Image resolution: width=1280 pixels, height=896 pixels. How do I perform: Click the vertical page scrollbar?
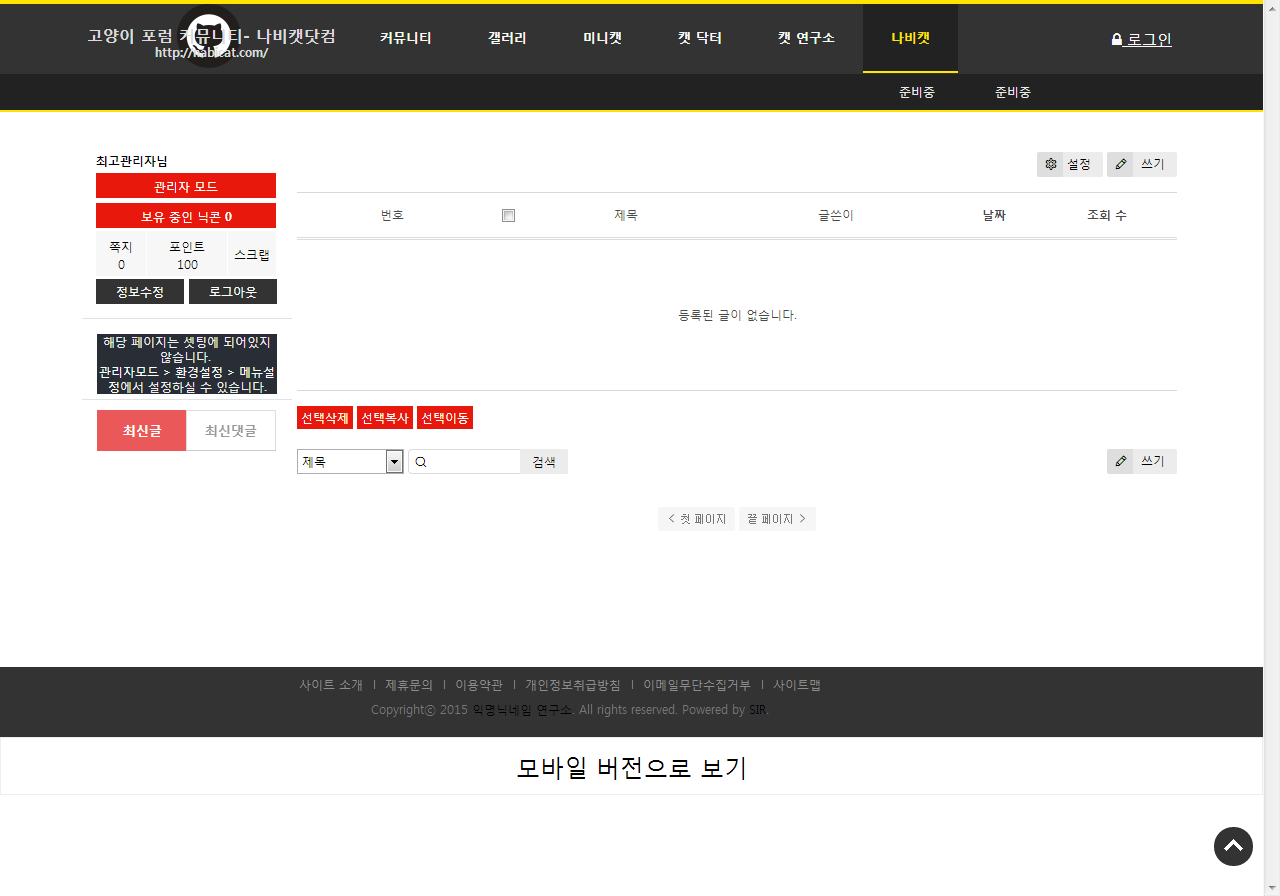pos(1272,448)
